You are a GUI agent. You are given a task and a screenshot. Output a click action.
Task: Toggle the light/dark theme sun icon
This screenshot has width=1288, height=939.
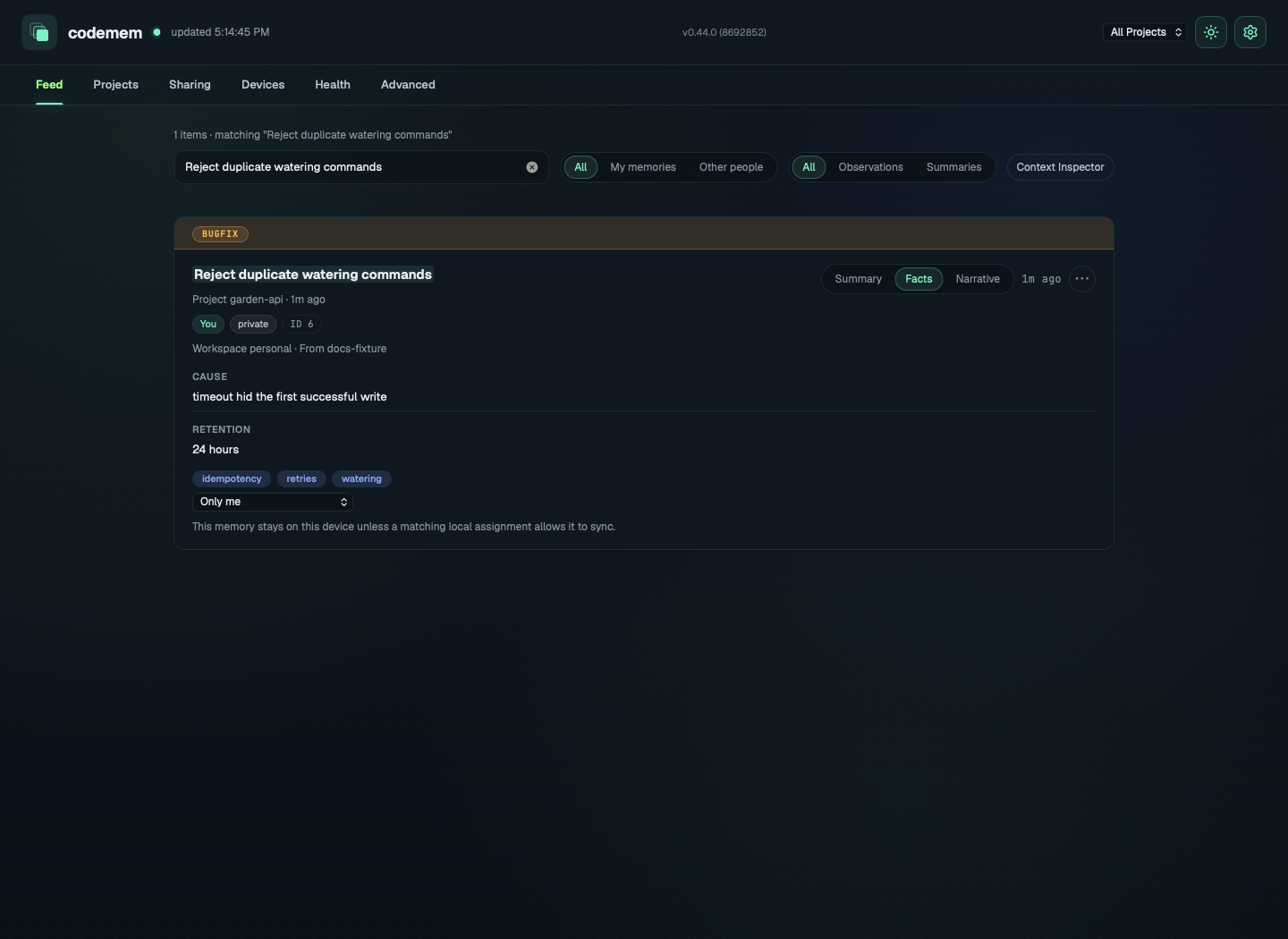[1211, 32]
